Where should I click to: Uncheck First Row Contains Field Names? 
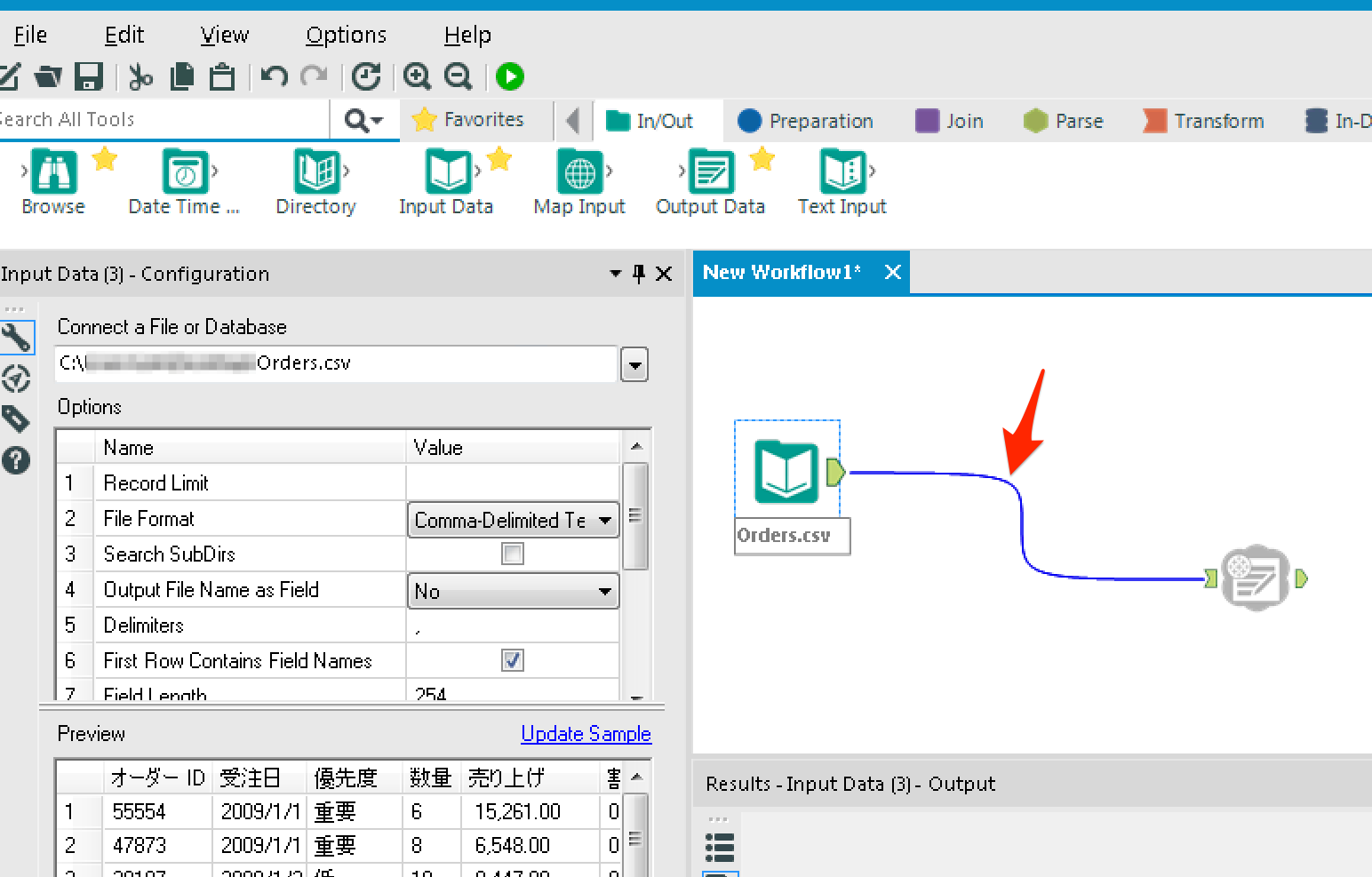point(513,660)
